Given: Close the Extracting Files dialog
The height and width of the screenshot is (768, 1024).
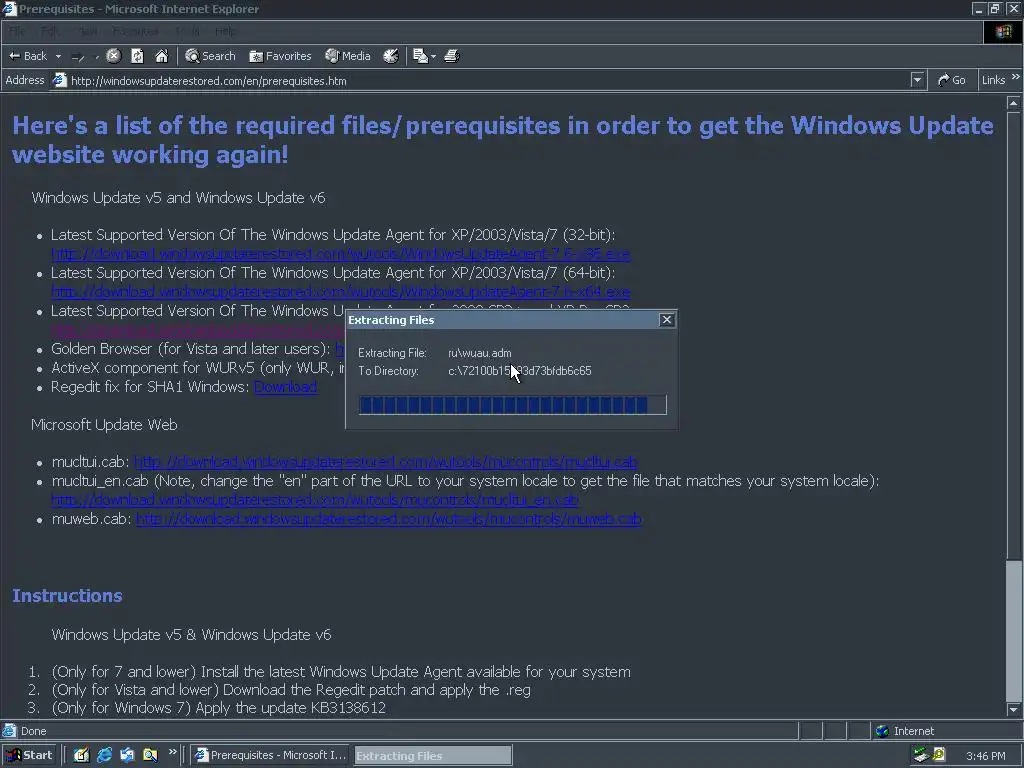Looking at the screenshot, I should tap(666, 319).
